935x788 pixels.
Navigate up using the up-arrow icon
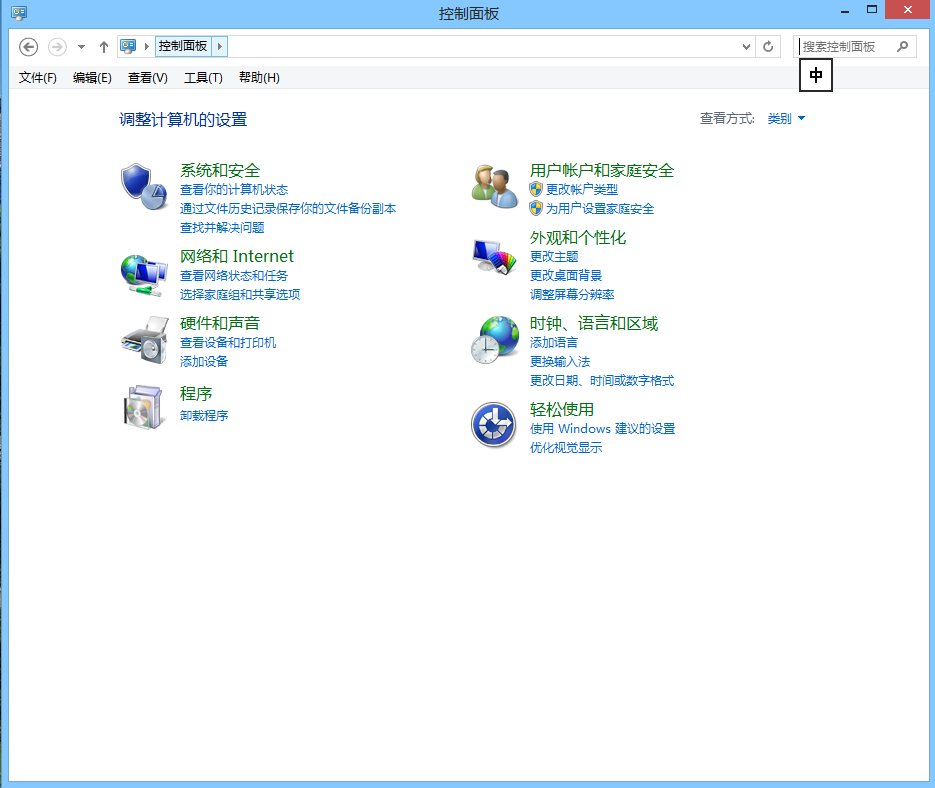[104, 46]
